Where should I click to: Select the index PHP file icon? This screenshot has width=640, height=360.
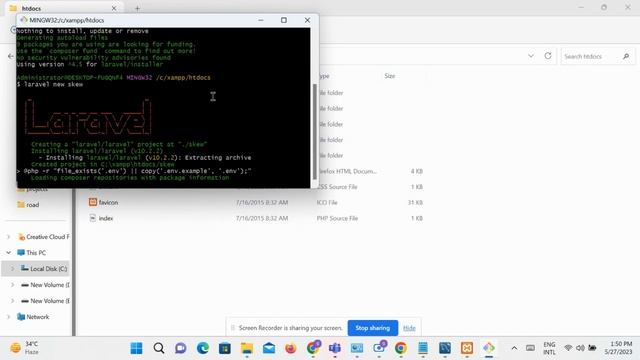[93, 218]
